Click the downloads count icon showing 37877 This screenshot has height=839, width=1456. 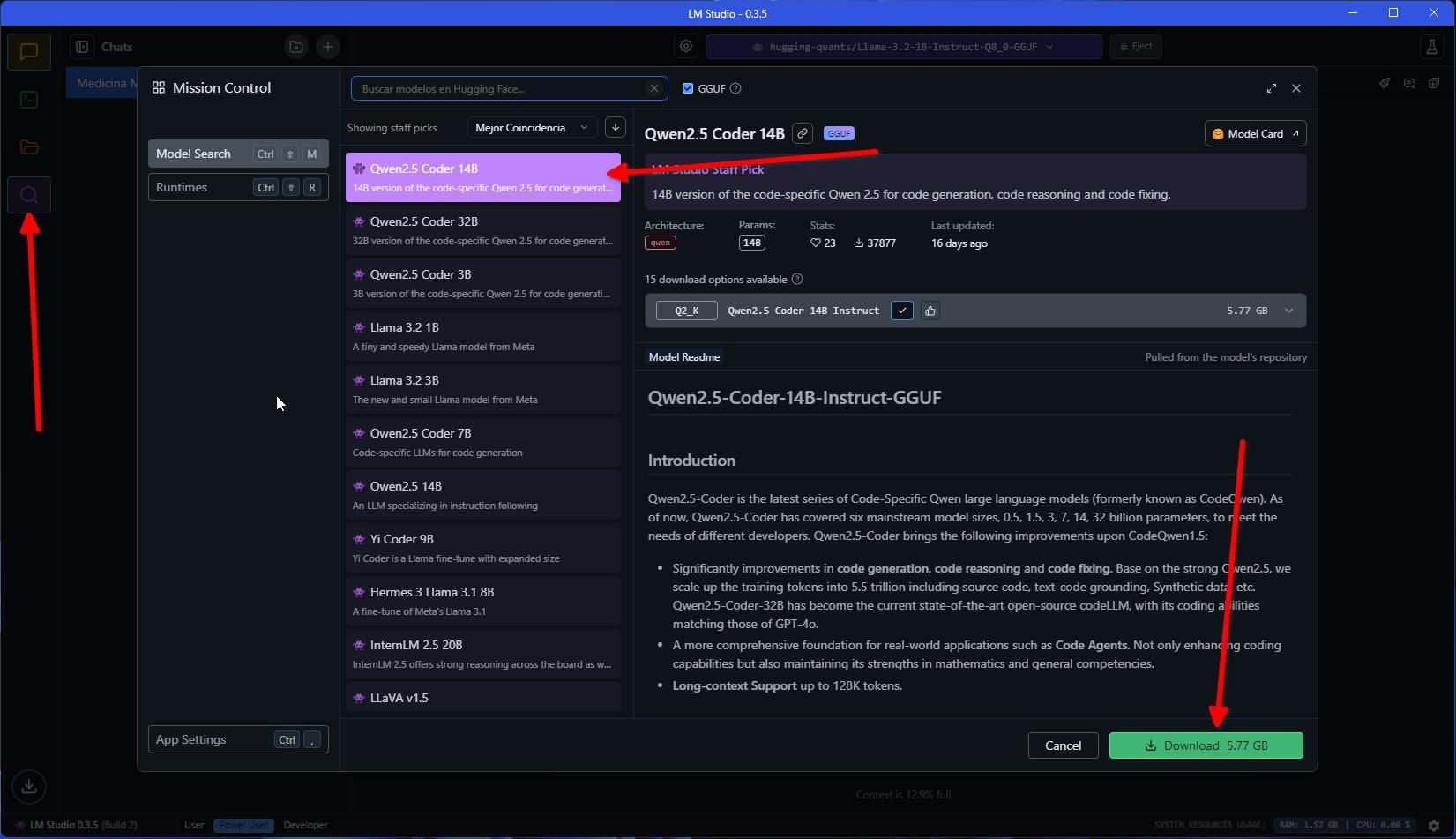click(858, 243)
